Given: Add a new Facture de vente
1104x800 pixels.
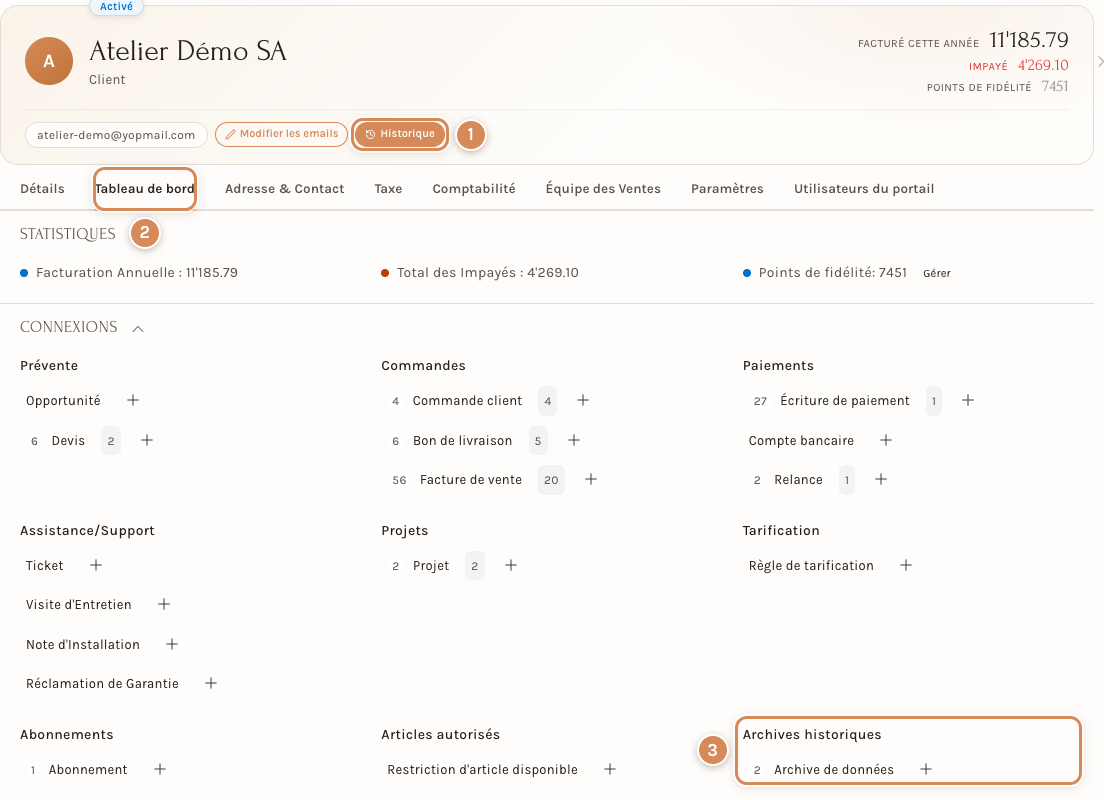Looking at the screenshot, I should (x=591, y=479).
